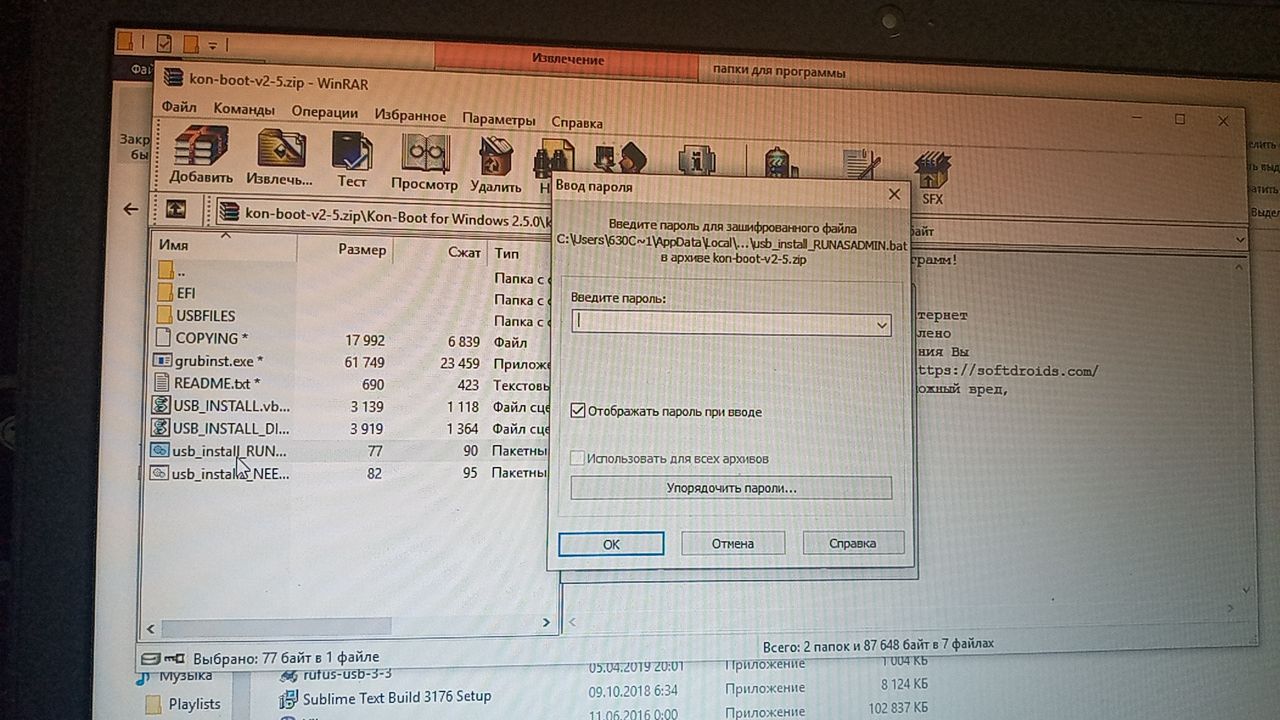
Task: Confirm the password with OK button
Action: point(612,544)
